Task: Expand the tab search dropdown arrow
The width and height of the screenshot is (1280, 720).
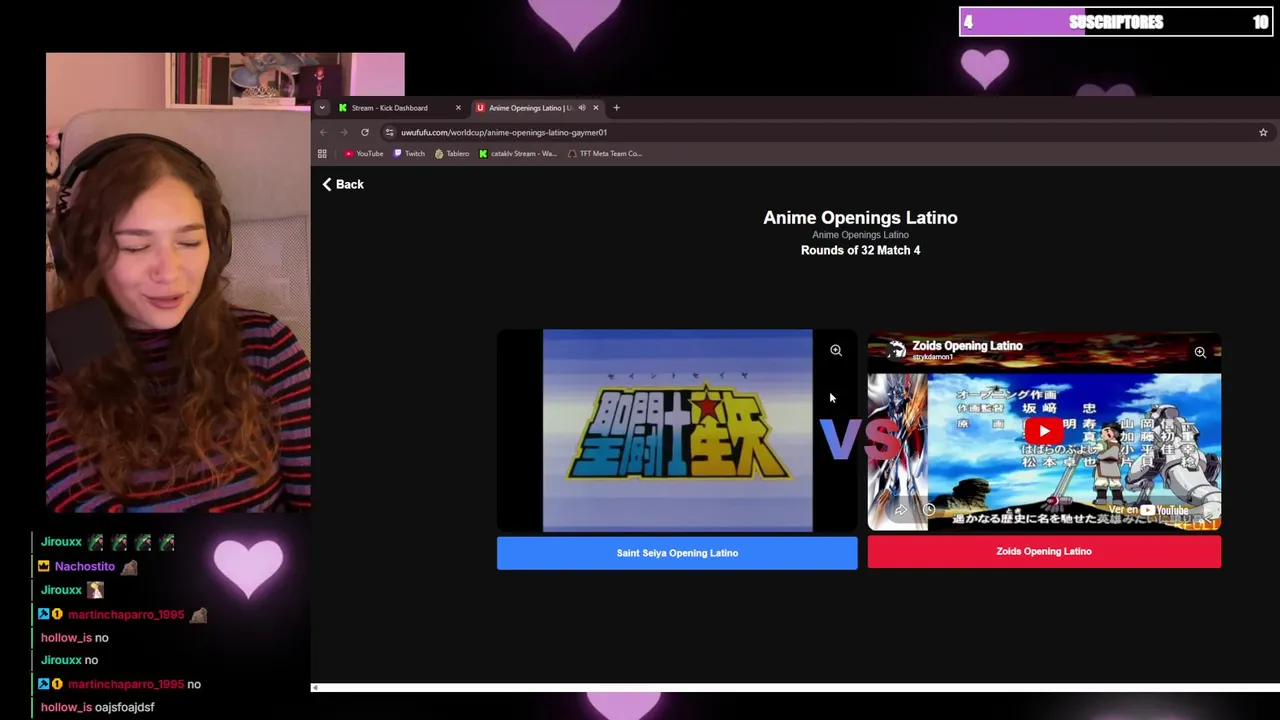Action: [322, 108]
